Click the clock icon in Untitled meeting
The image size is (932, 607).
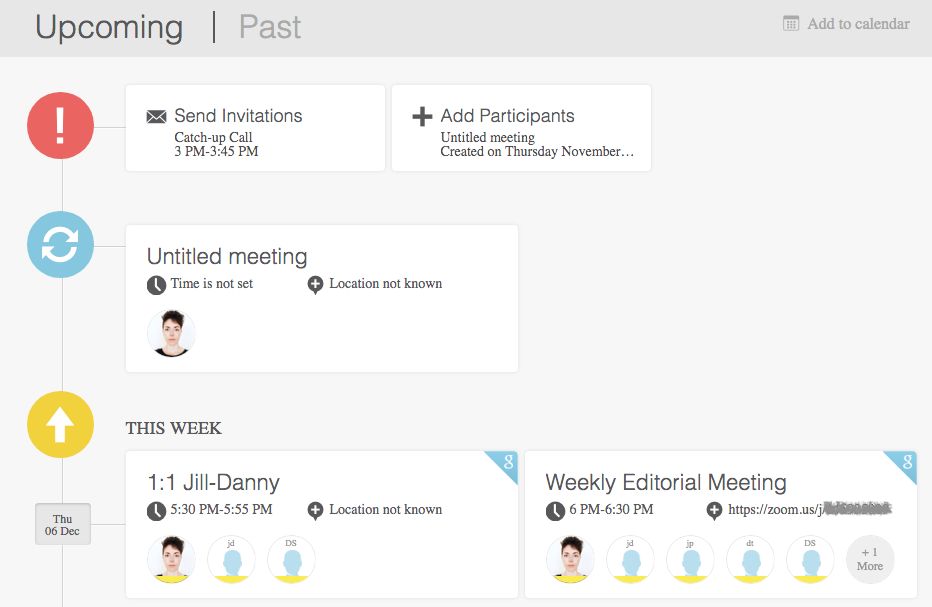pos(156,285)
